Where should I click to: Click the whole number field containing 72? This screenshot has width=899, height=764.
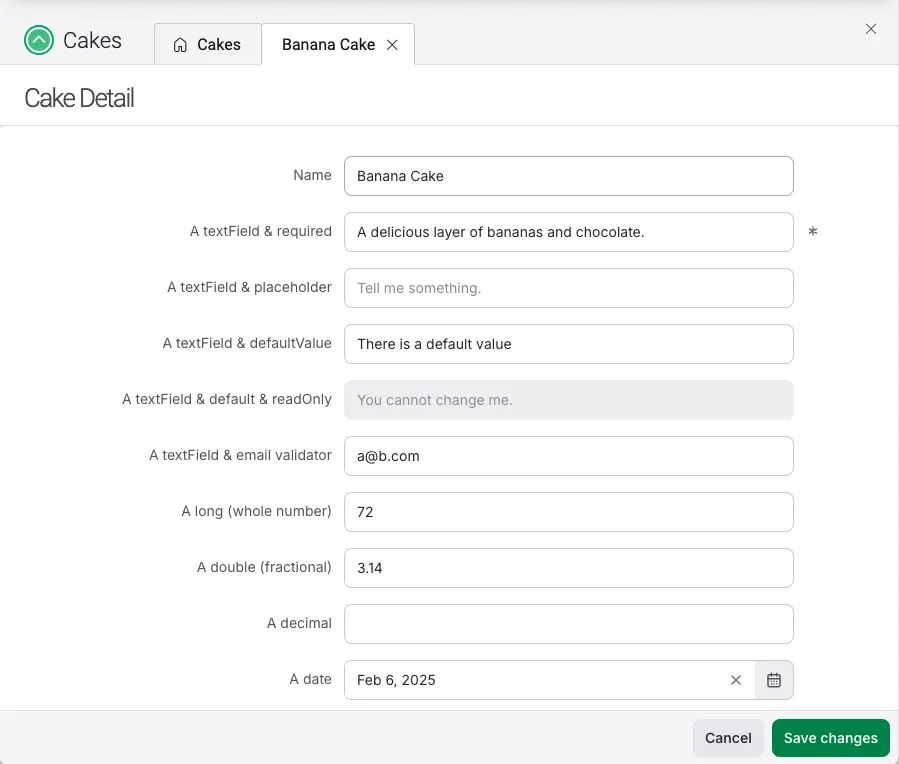pos(568,512)
